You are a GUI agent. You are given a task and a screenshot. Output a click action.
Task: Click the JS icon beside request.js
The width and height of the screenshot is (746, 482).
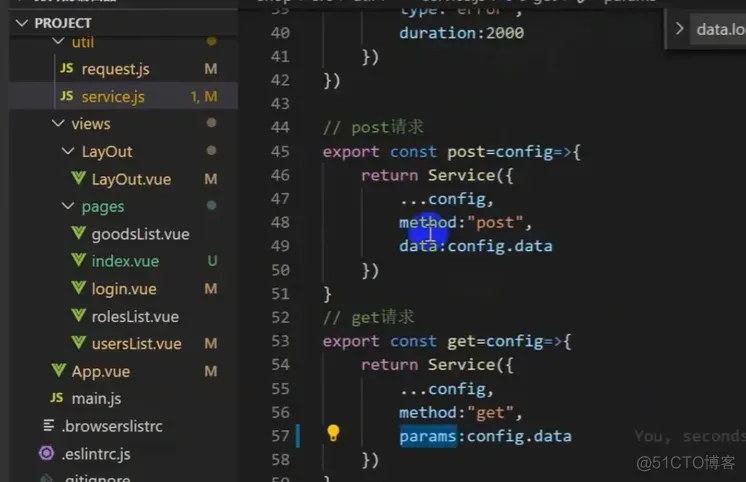[x=67, y=69]
